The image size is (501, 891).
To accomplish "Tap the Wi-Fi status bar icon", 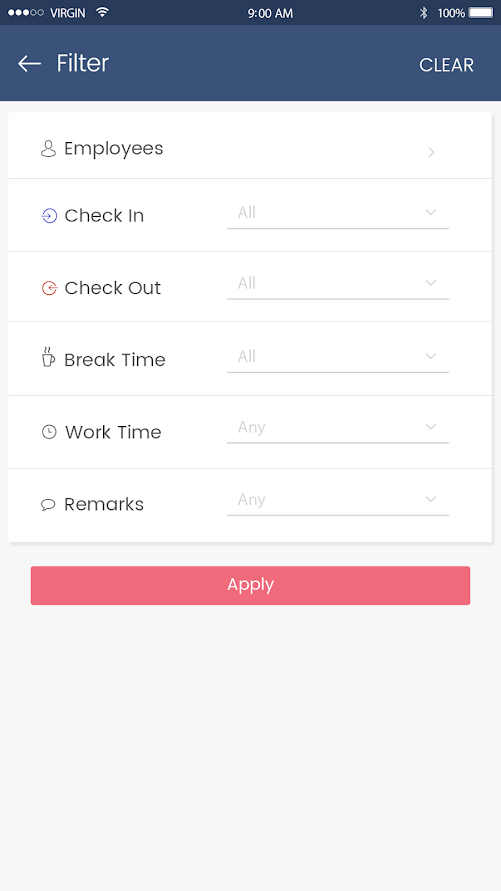I will pyautogui.click(x=102, y=12).
